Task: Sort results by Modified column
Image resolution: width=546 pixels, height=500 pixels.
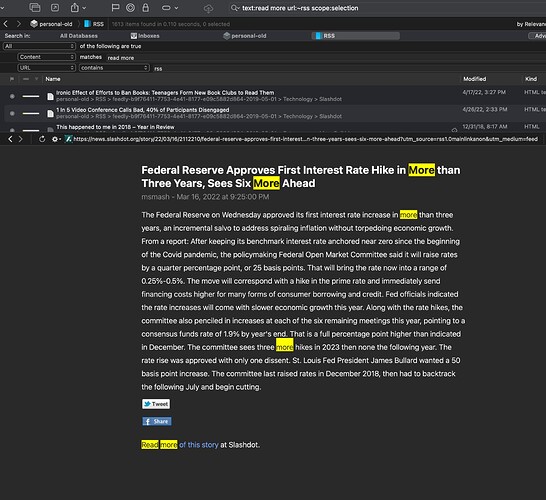Action: [x=474, y=79]
